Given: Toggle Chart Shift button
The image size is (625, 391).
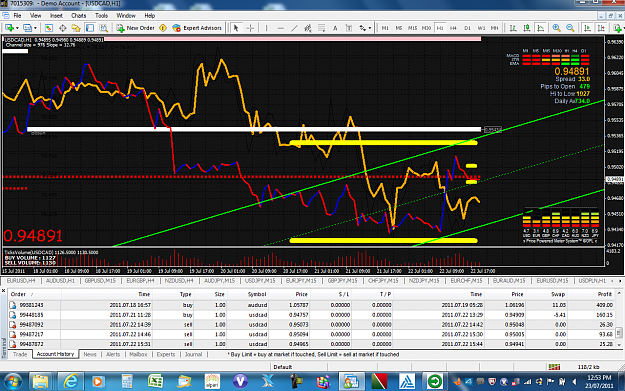Looking at the screenshot, I should pos(601,28).
